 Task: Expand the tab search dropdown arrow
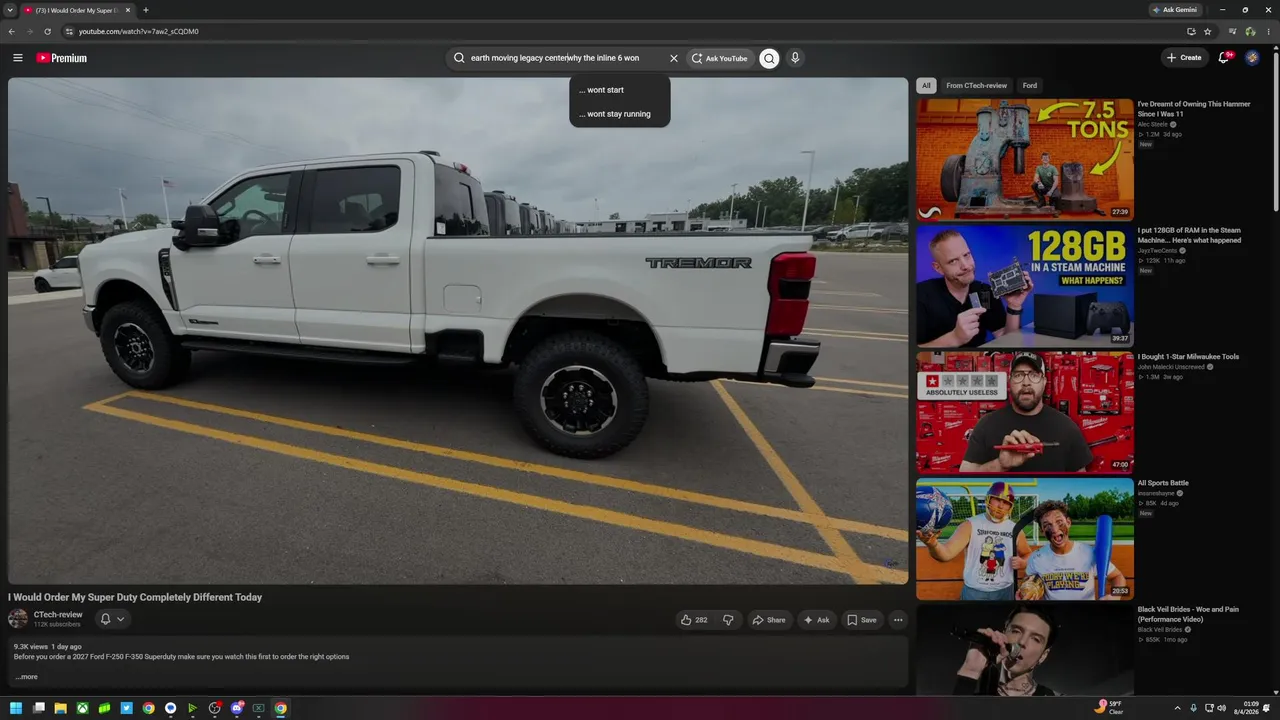[x=9, y=10]
